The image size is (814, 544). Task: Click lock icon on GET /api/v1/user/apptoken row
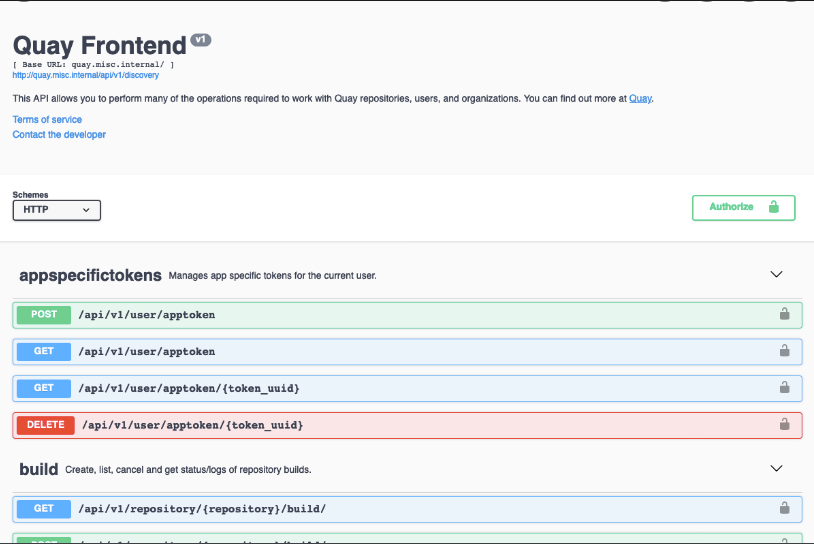784,351
